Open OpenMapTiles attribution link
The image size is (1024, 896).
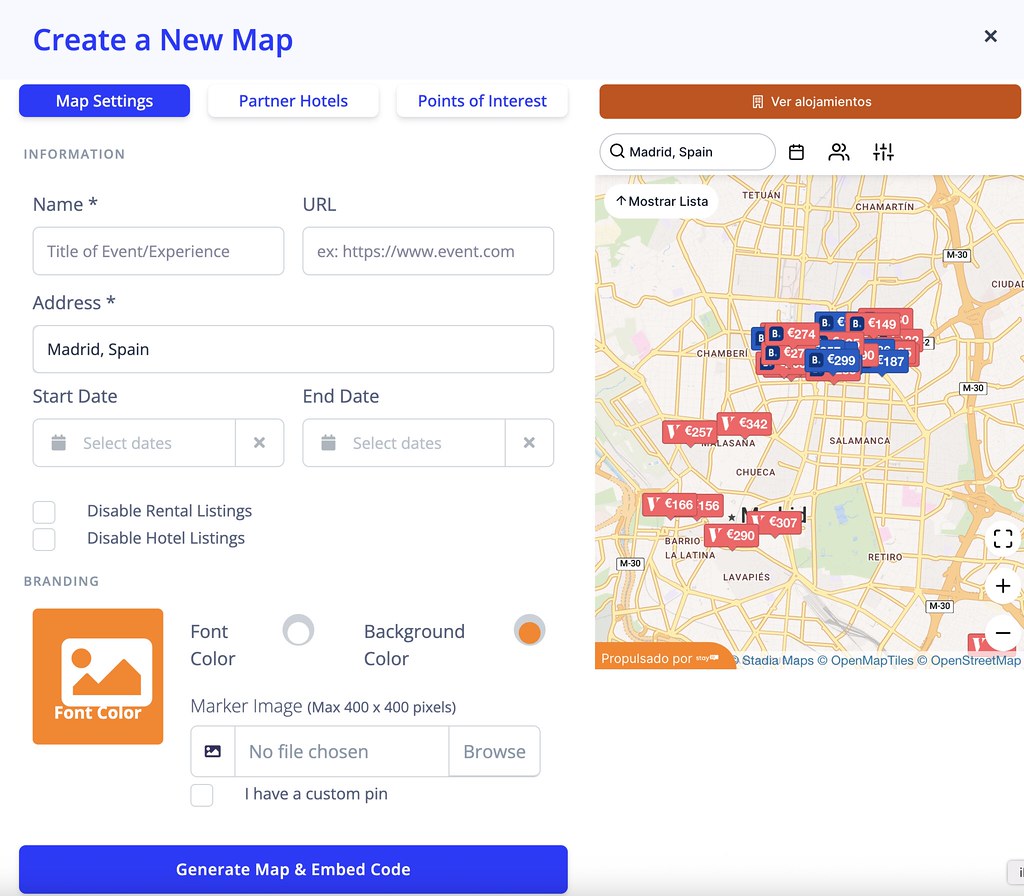(x=872, y=660)
